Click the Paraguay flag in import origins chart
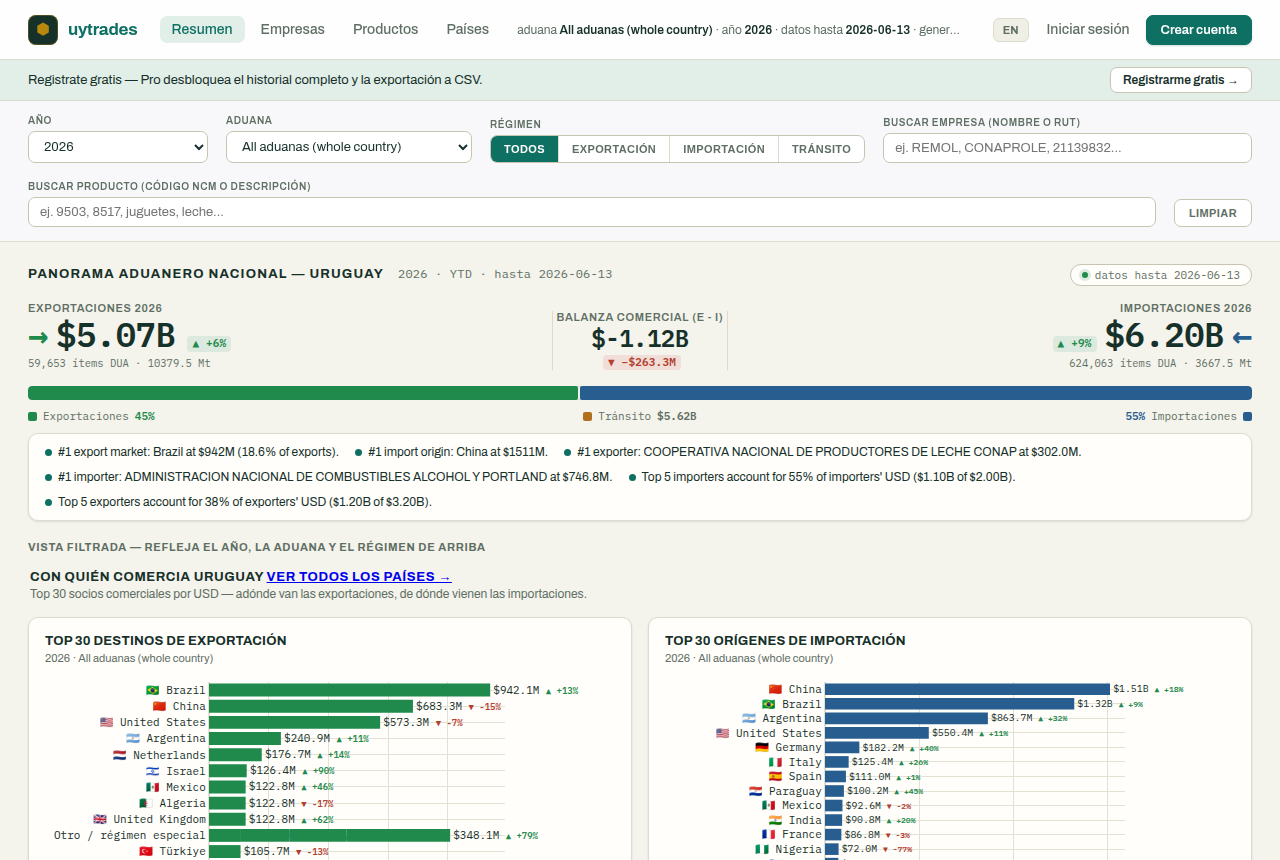 (x=755, y=791)
